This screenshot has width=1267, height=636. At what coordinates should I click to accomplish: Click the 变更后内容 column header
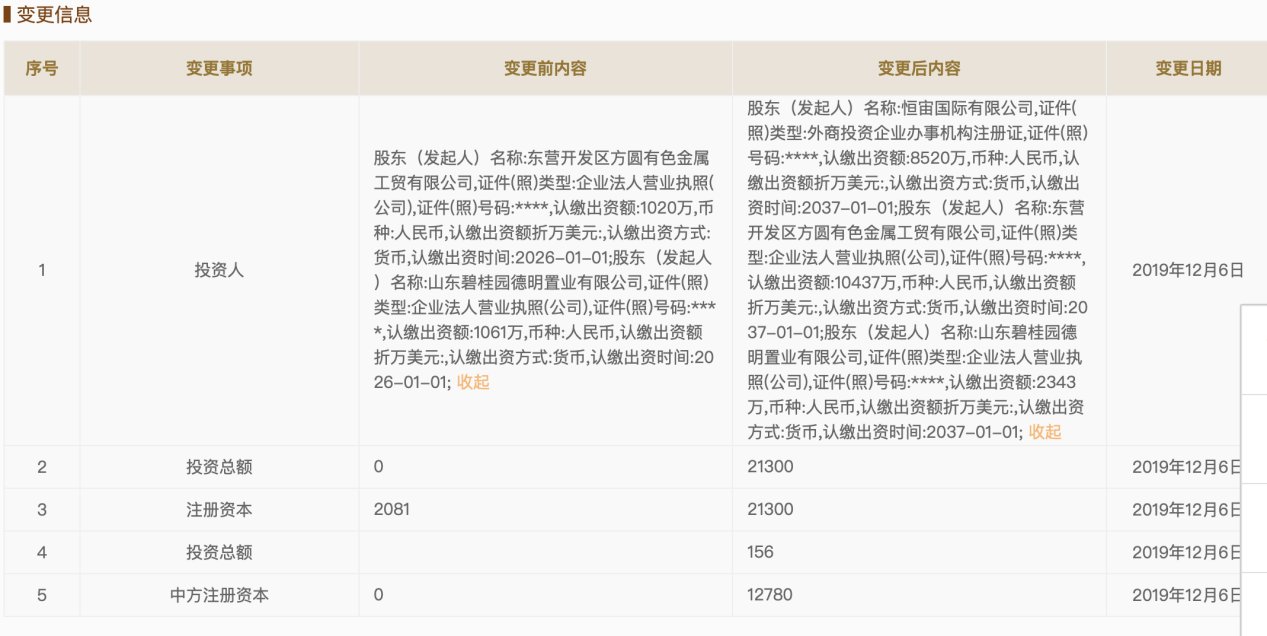pyautogui.click(x=919, y=69)
